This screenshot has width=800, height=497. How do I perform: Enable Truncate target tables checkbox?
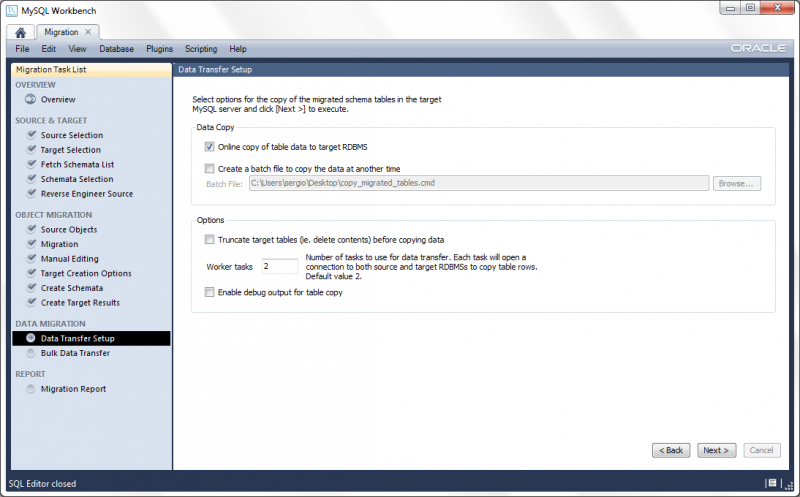click(209, 239)
